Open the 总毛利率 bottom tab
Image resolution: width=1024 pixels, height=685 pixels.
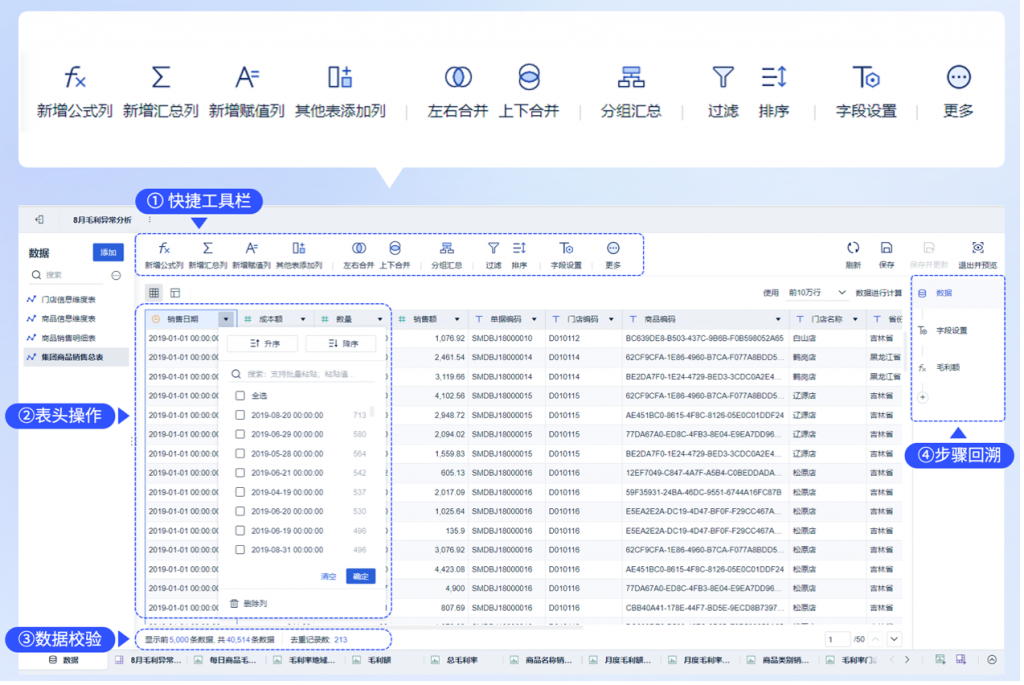(x=455, y=661)
